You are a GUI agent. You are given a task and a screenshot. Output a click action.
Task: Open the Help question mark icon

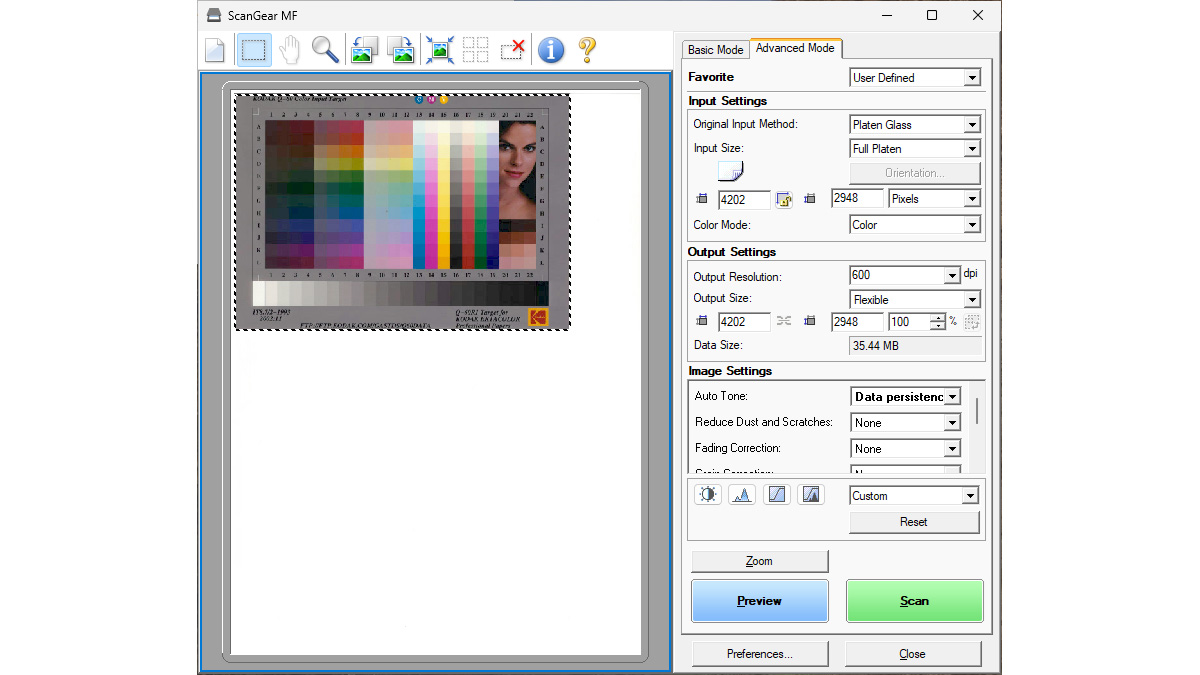point(589,48)
